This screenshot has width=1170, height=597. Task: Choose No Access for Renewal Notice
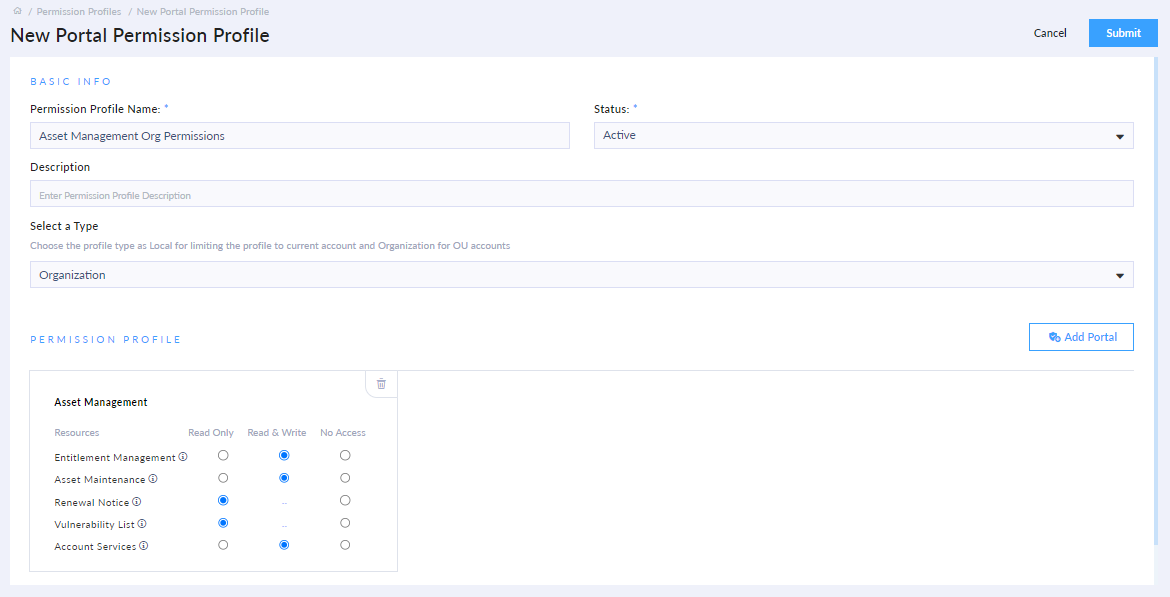[x=344, y=500]
